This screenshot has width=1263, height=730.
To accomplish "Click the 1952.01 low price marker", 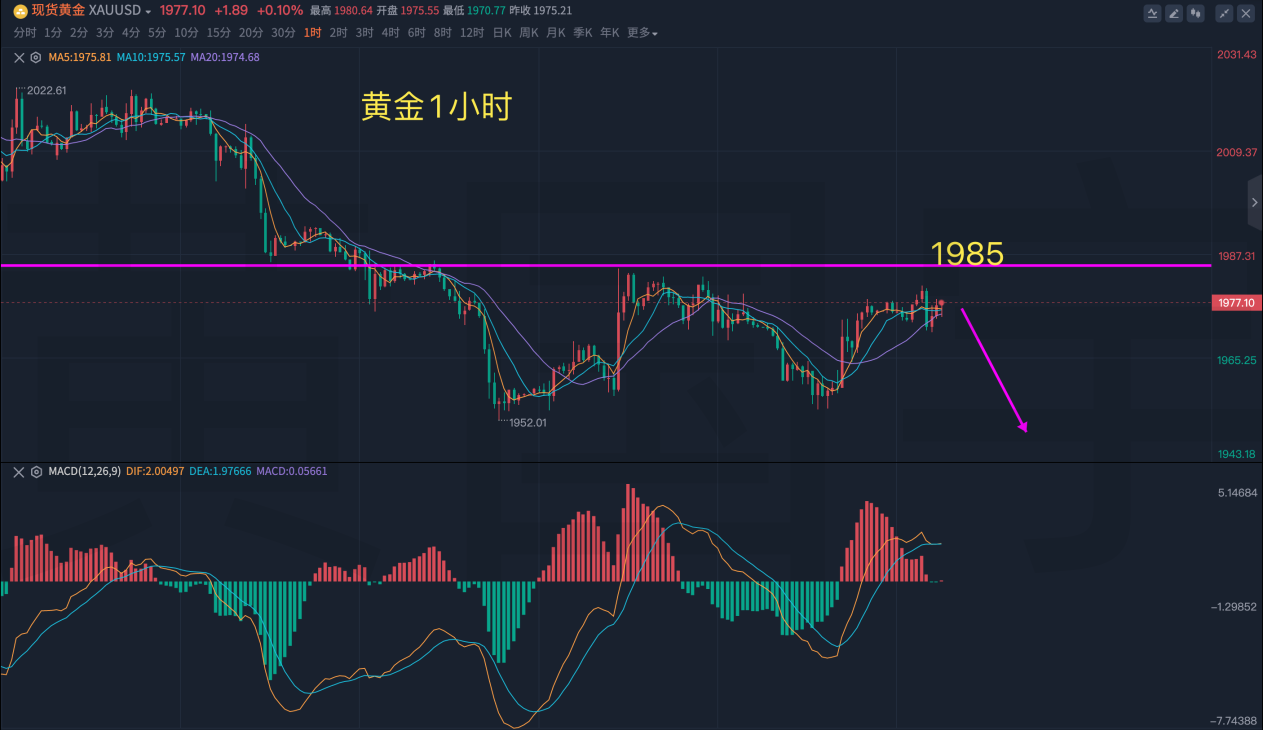I will point(526,423).
